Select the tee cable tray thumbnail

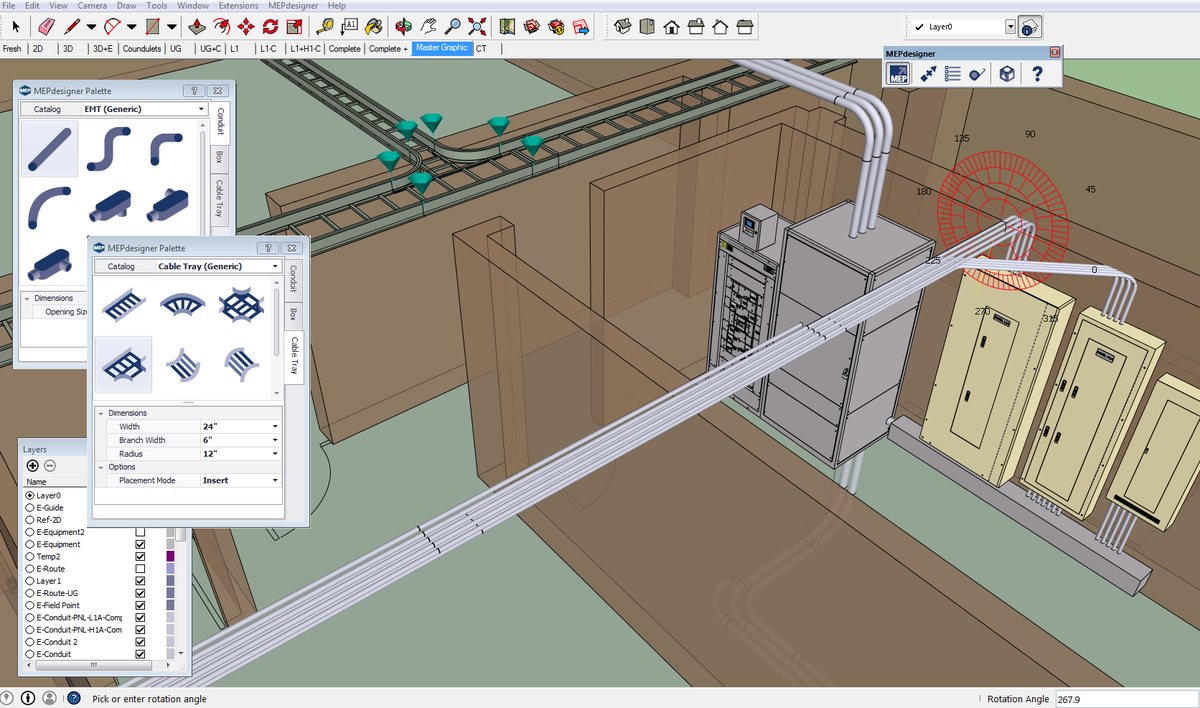pos(123,365)
